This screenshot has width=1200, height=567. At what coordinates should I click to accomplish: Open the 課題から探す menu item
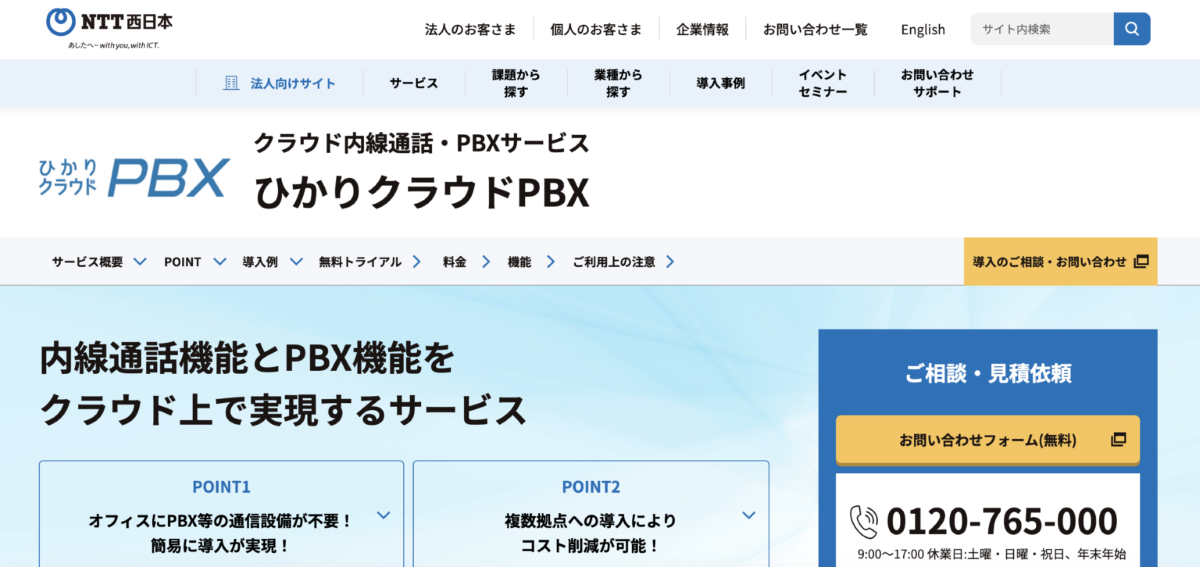click(x=517, y=83)
